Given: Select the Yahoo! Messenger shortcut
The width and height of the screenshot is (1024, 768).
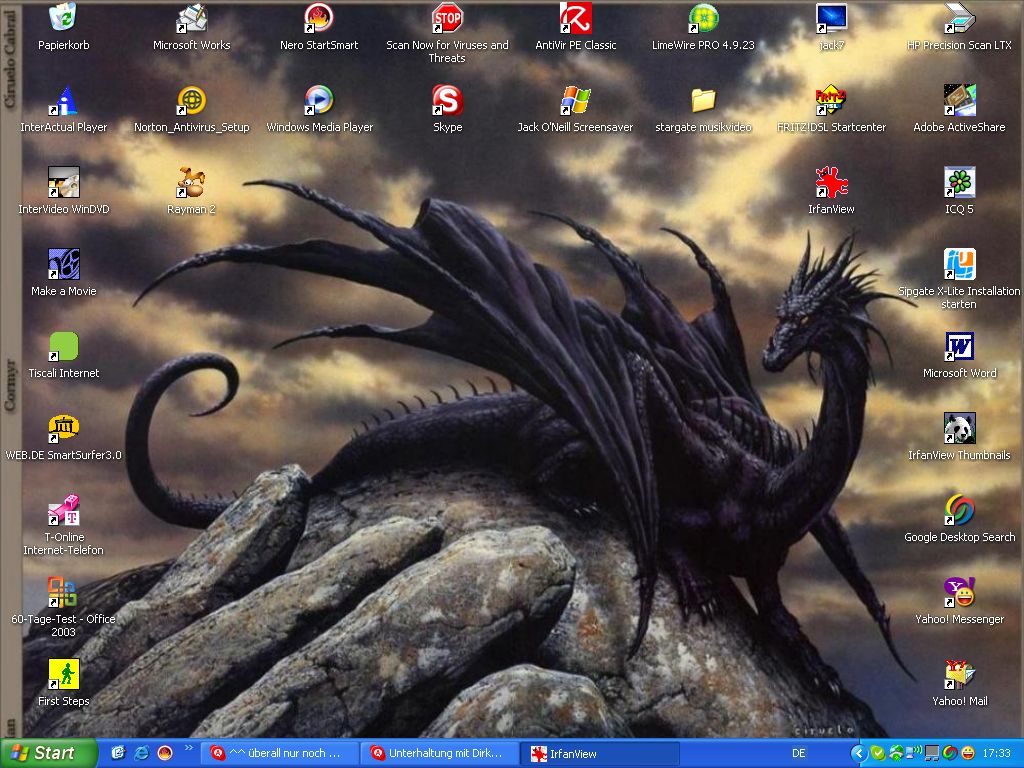Looking at the screenshot, I should pos(959,593).
